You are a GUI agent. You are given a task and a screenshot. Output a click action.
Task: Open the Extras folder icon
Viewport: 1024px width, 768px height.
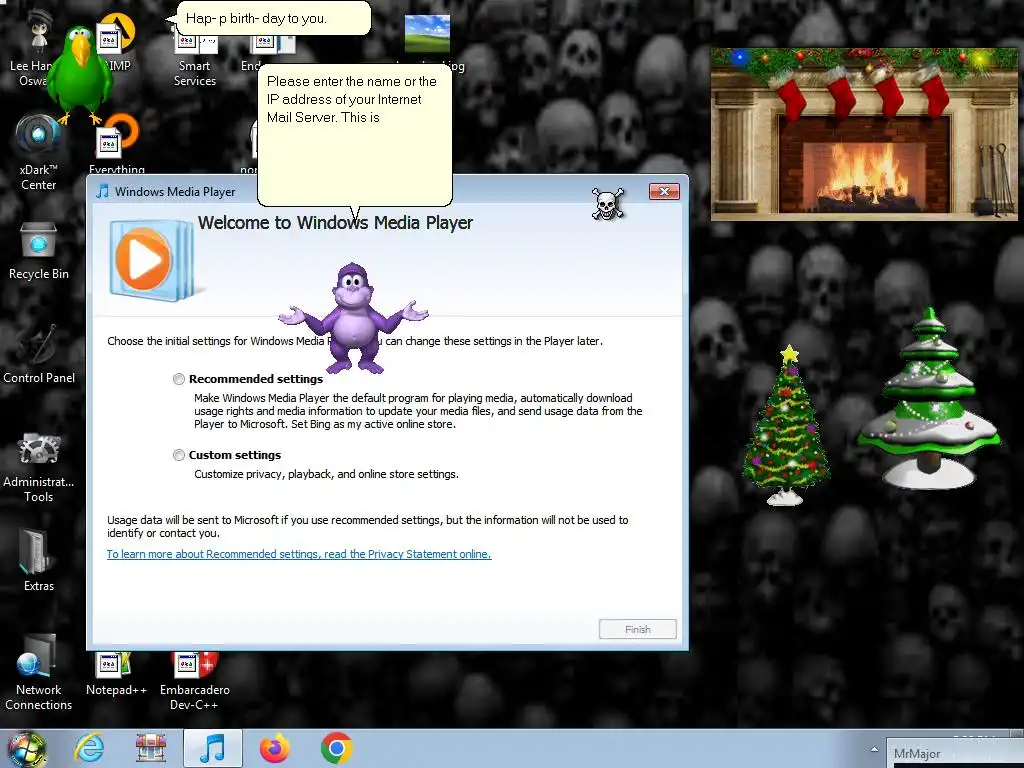(x=39, y=560)
